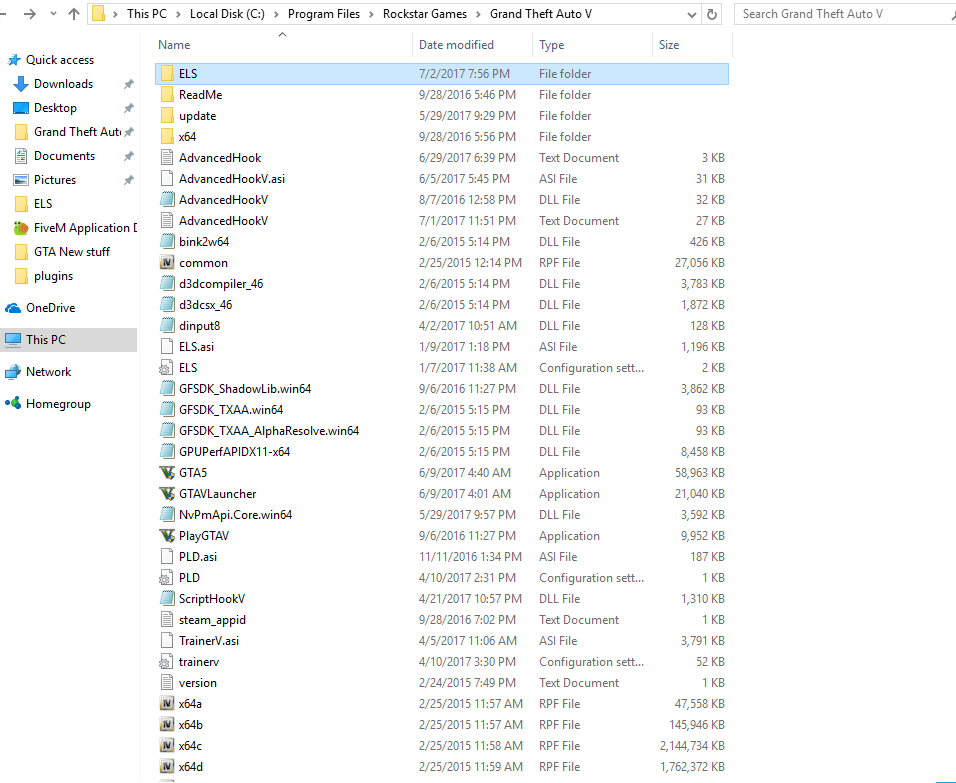The height and width of the screenshot is (783, 956).
Task: Sort by Date modified column header
Action: [456, 45]
